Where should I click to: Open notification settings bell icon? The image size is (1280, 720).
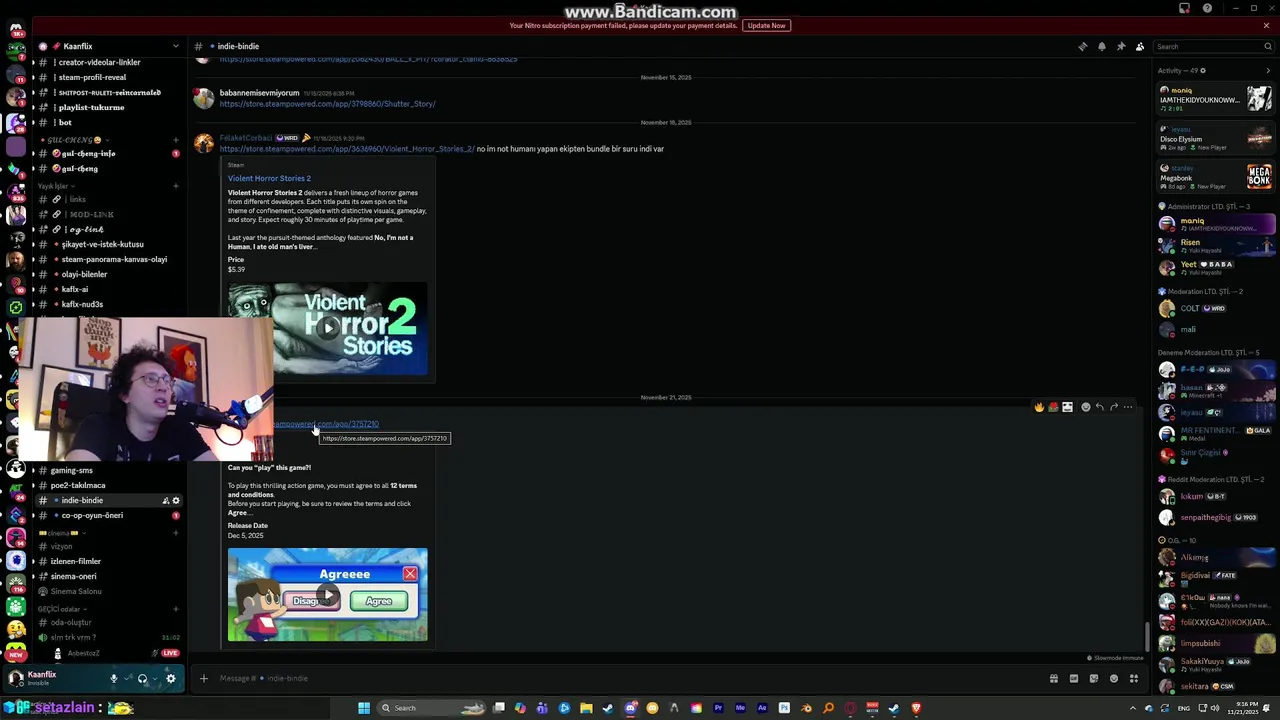click(1101, 46)
